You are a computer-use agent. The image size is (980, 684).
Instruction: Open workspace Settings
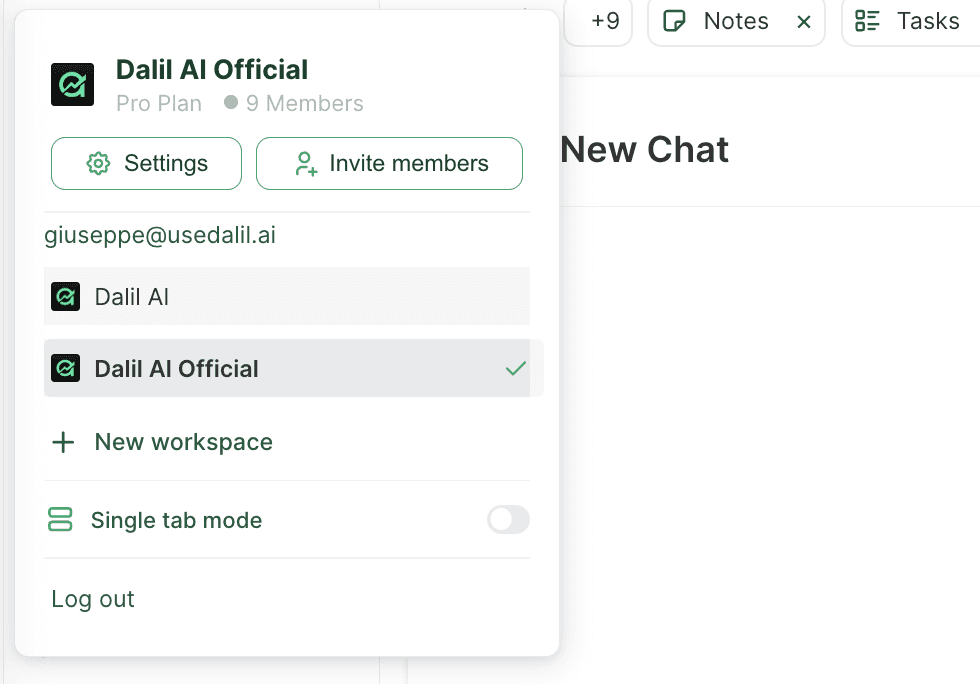pyautogui.click(x=146, y=163)
